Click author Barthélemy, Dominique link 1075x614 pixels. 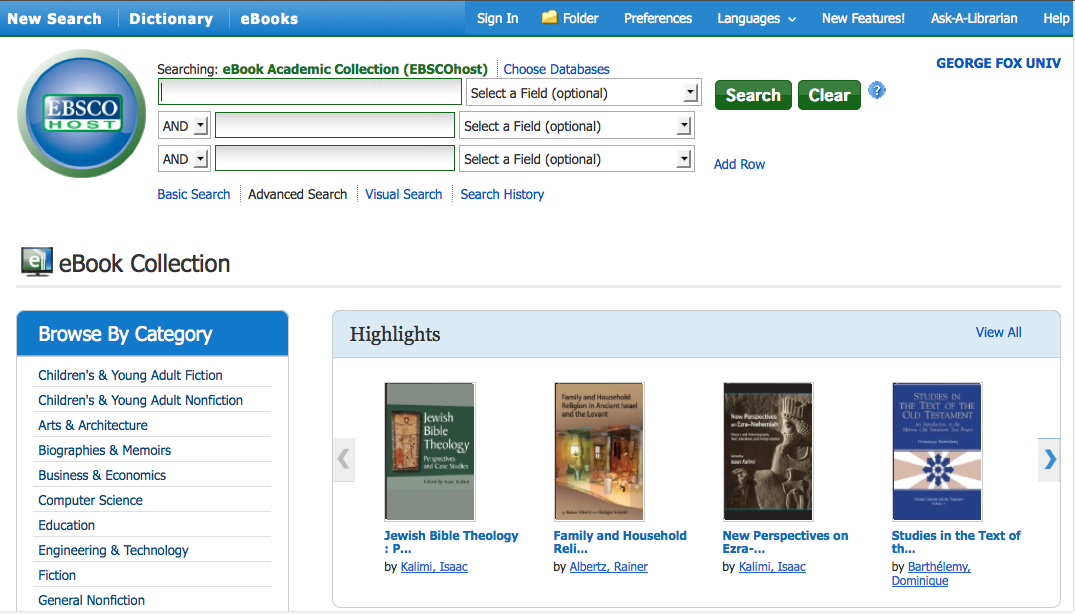click(x=931, y=574)
